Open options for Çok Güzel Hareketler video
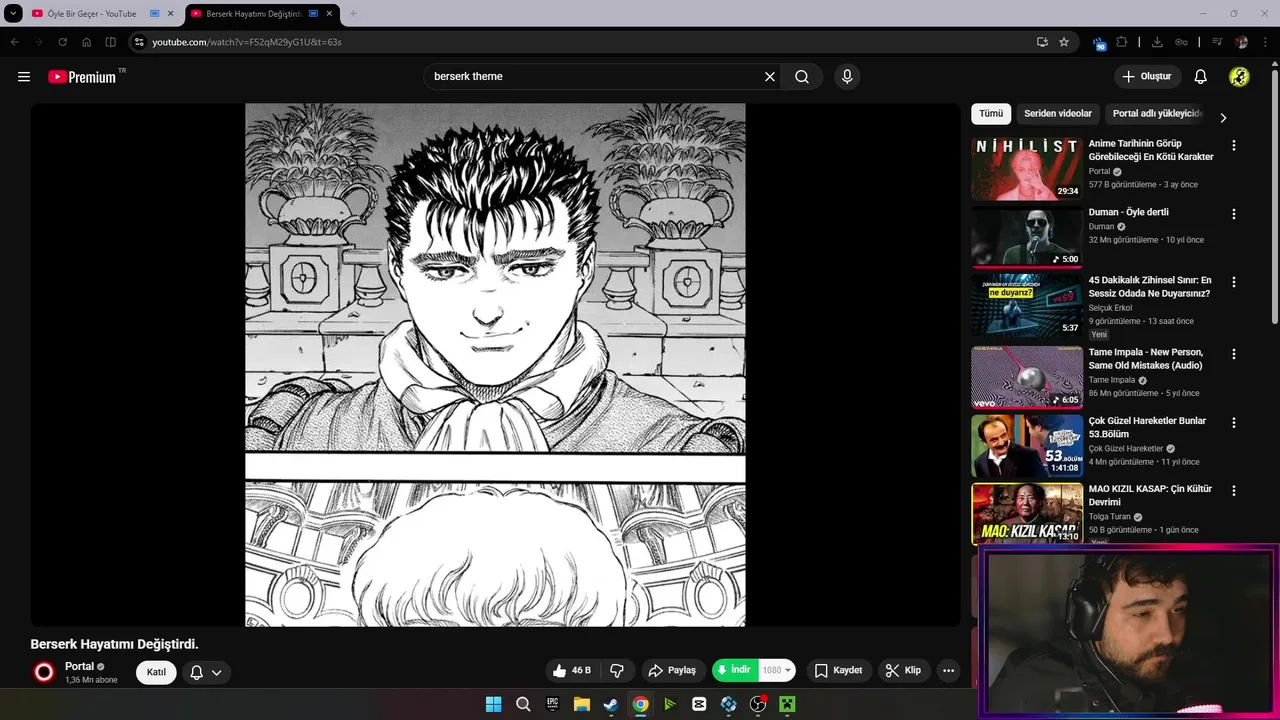Image resolution: width=1280 pixels, height=720 pixels. point(1233,423)
